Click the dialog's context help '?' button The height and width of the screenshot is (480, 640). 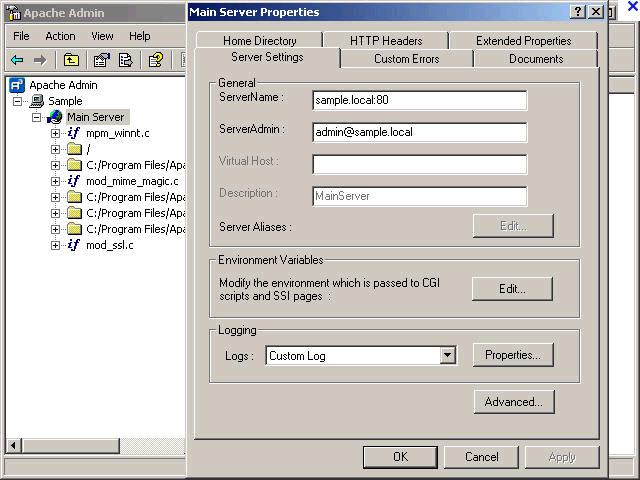click(578, 12)
